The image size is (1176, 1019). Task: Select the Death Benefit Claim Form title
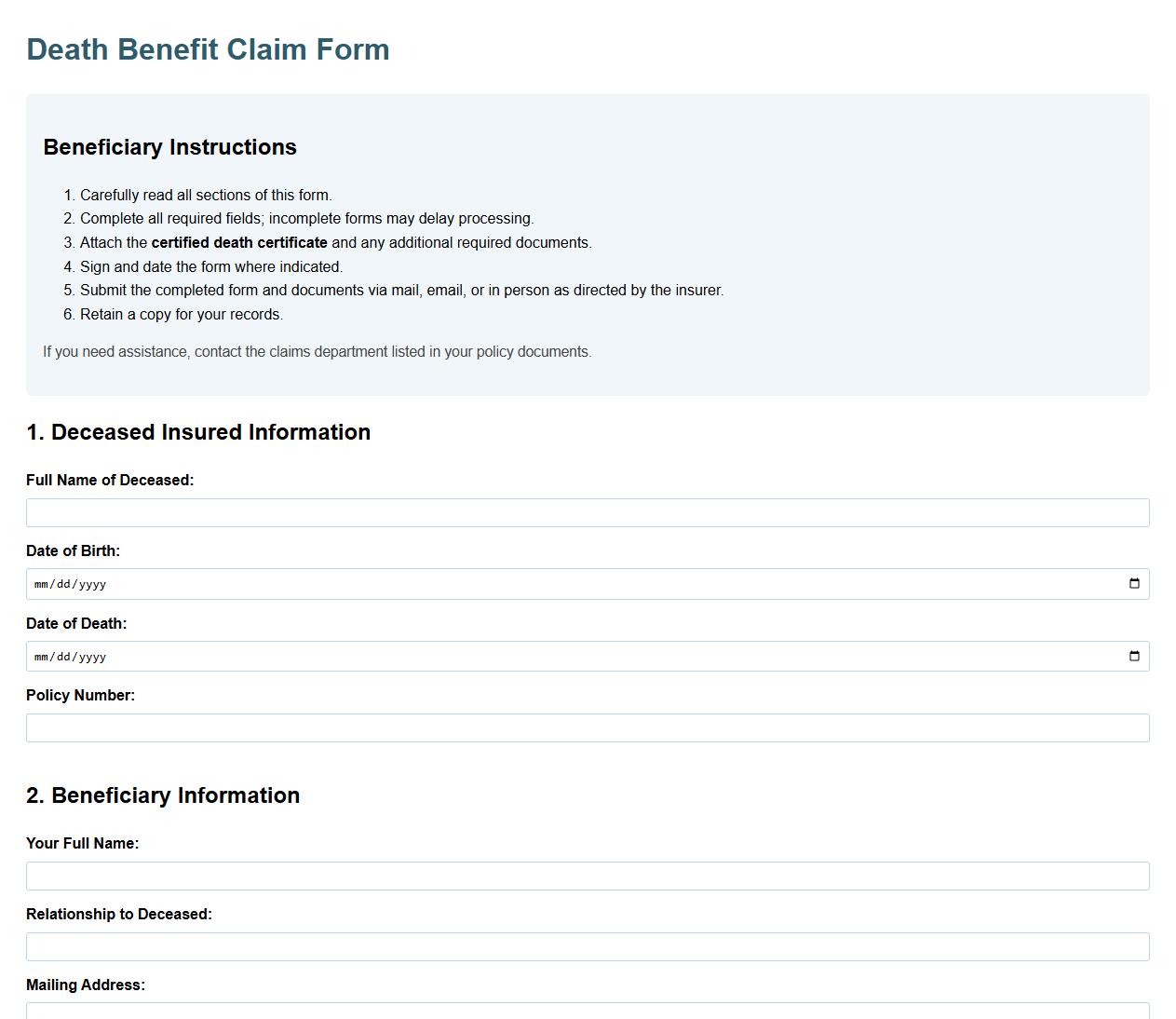click(x=208, y=49)
